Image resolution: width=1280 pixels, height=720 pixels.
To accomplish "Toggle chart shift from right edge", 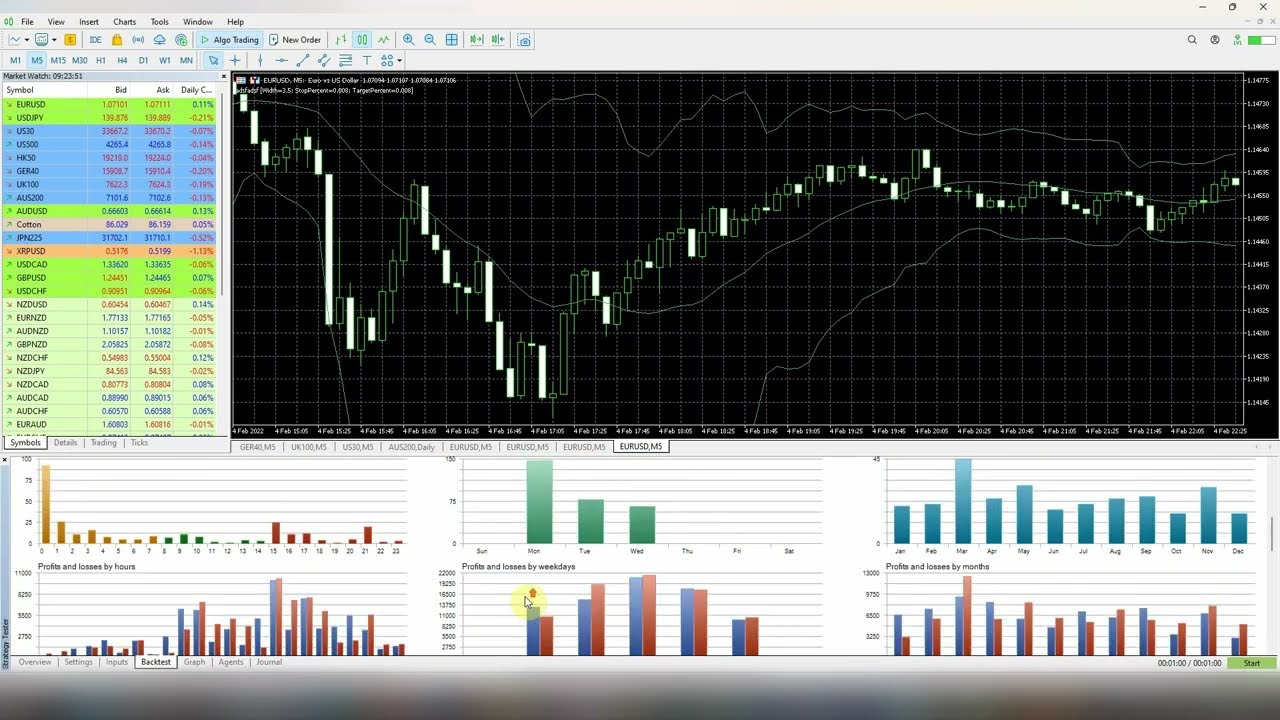I will tap(498, 40).
